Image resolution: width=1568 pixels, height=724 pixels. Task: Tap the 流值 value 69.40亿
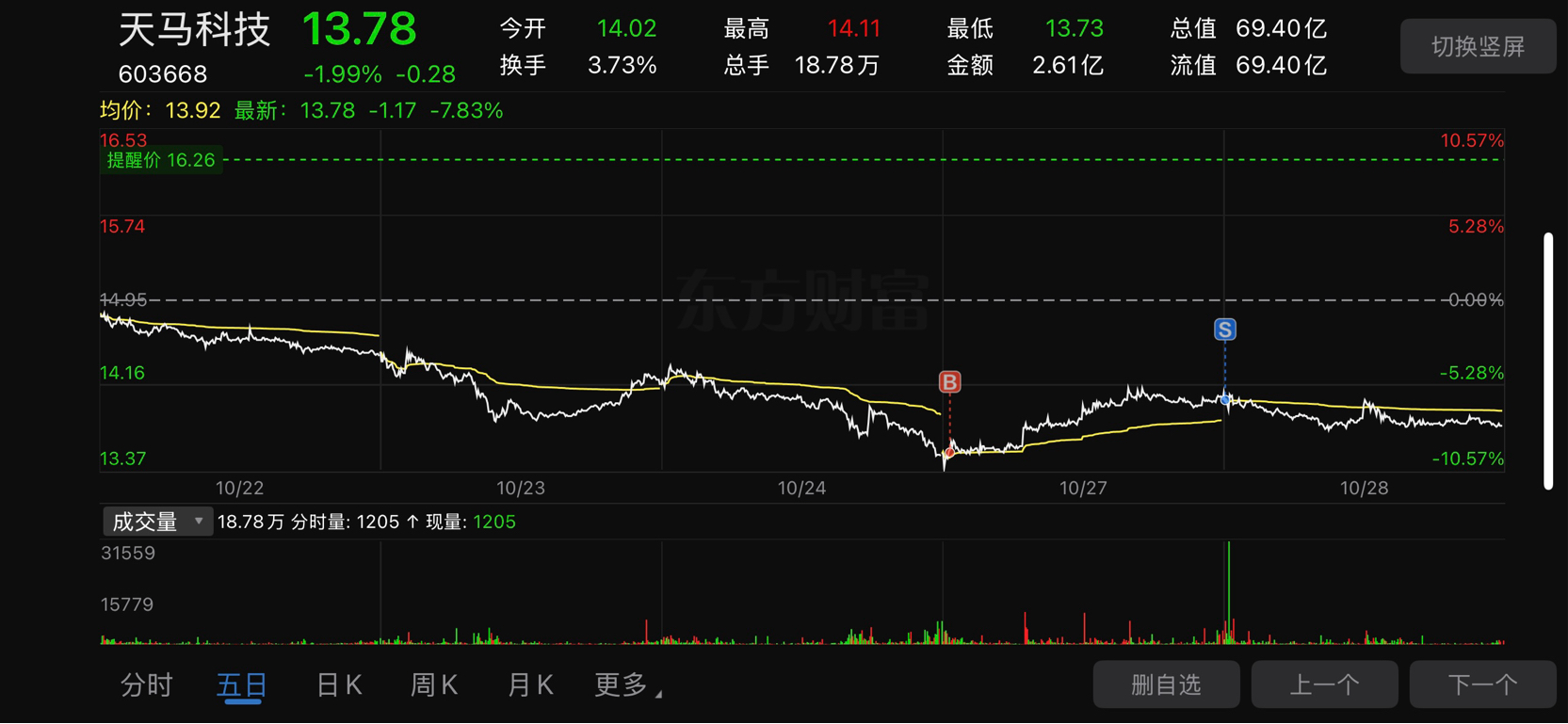click(1281, 65)
